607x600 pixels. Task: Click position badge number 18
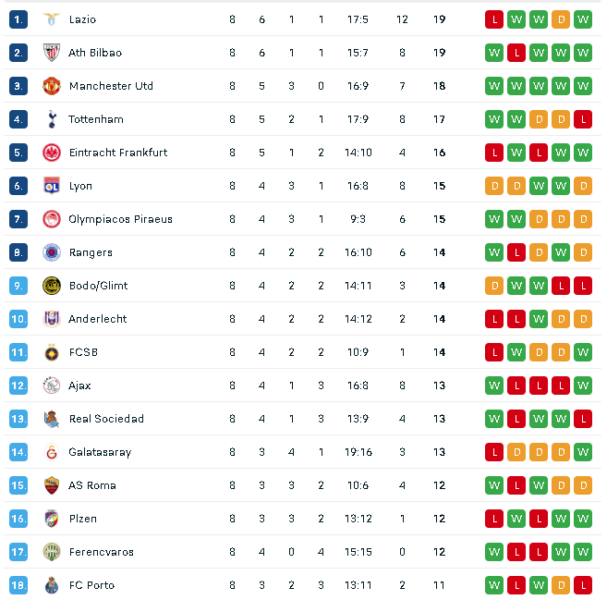pyautogui.click(x=18, y=585)
